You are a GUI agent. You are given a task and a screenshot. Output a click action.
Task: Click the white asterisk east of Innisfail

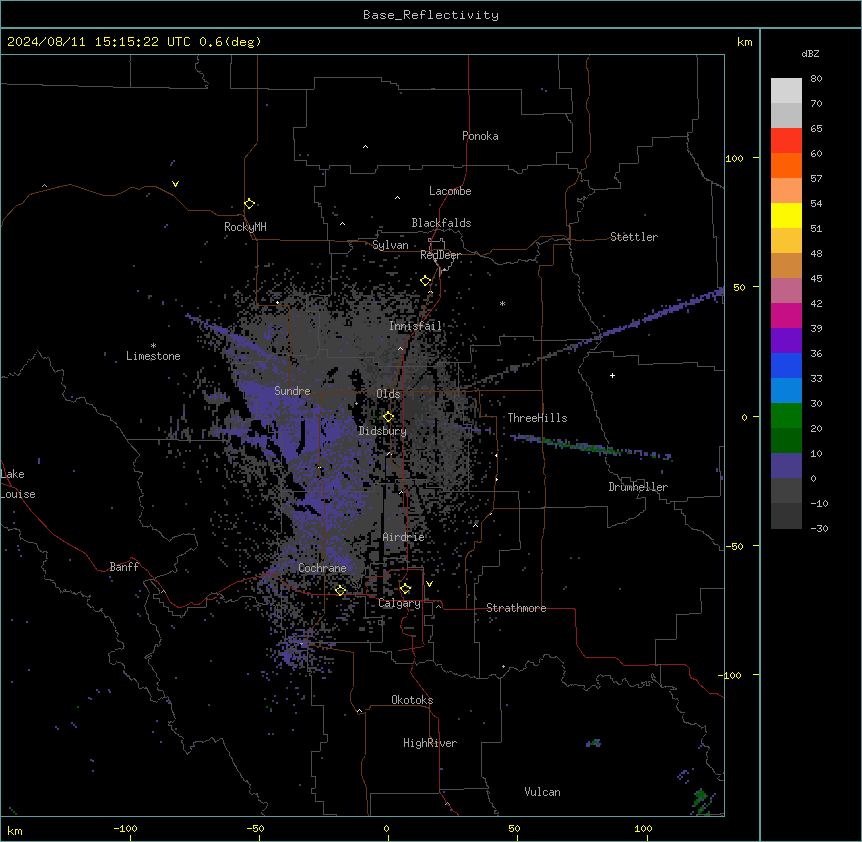(502, 303)
